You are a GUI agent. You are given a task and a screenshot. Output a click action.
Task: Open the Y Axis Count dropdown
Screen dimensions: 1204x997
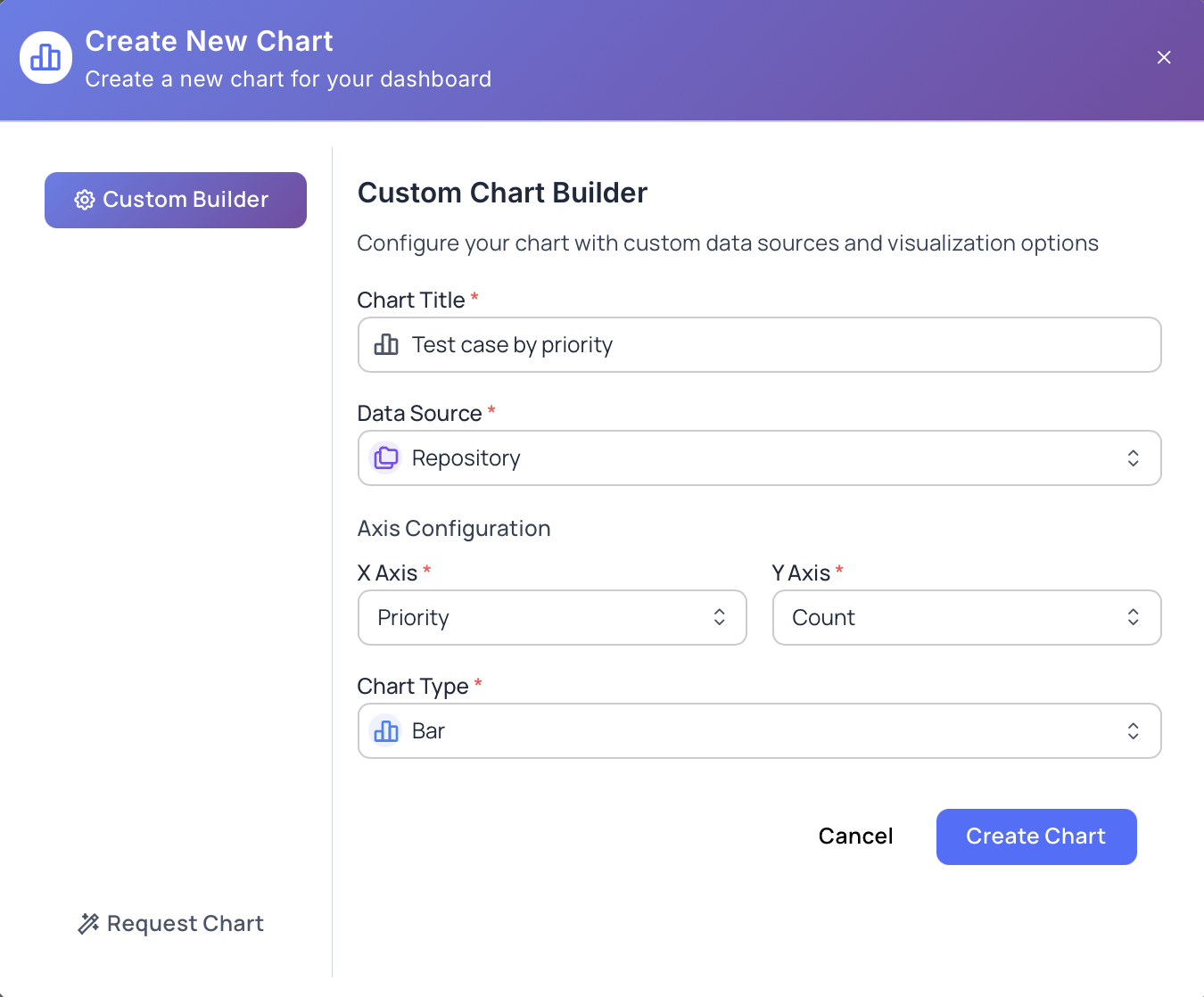click(x=1132, y=617)
